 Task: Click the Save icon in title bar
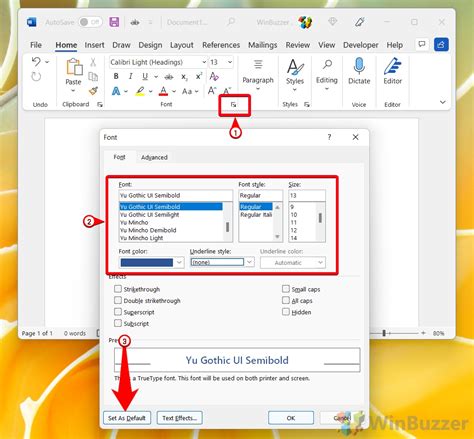[114, 22]
